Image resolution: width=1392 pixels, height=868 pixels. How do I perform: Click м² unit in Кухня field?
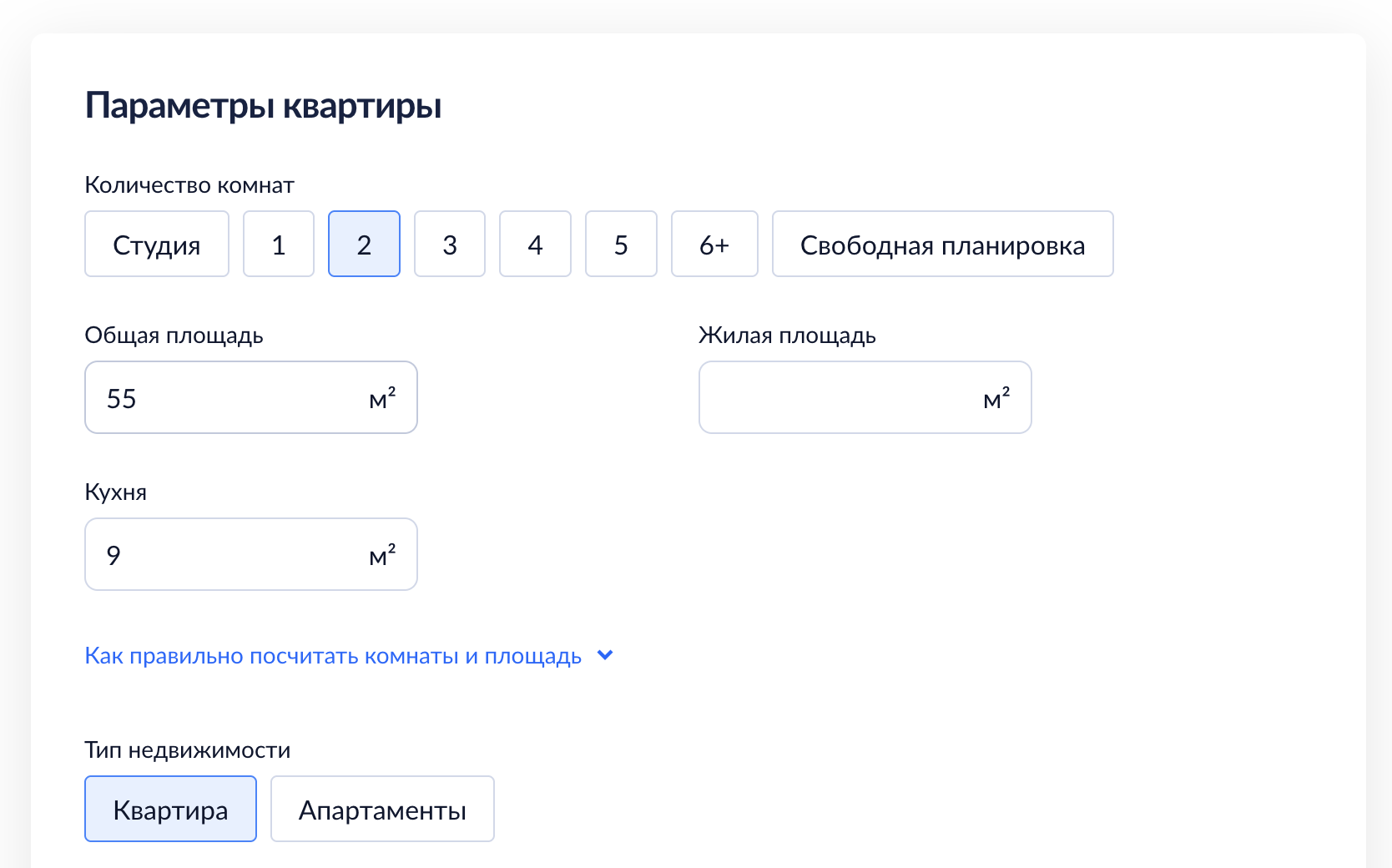click(x=382, y=556)
